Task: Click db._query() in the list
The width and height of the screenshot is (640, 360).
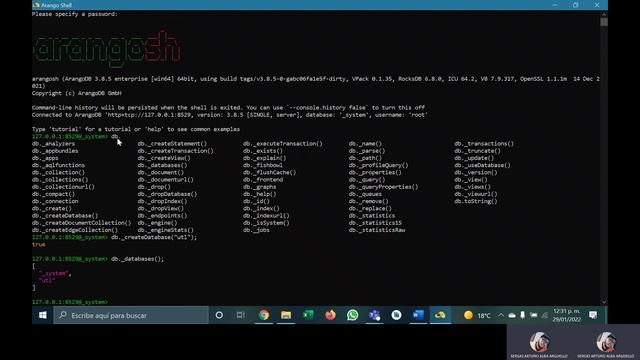Action: click(367, 180)
